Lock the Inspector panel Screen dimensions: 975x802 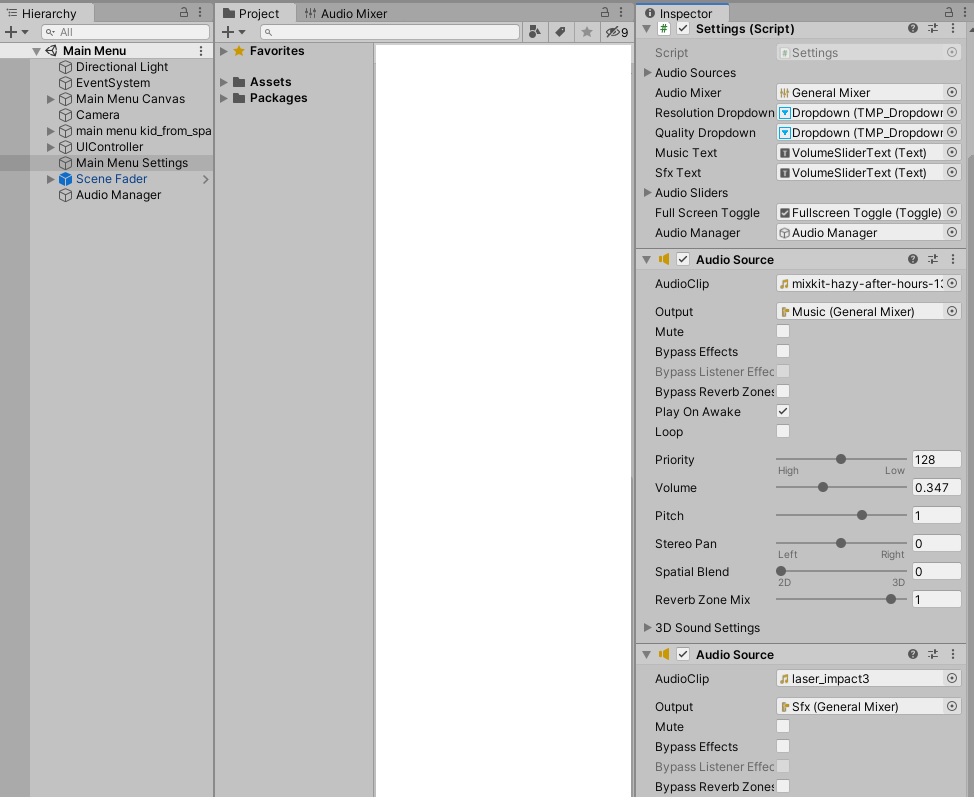point(948,12)
